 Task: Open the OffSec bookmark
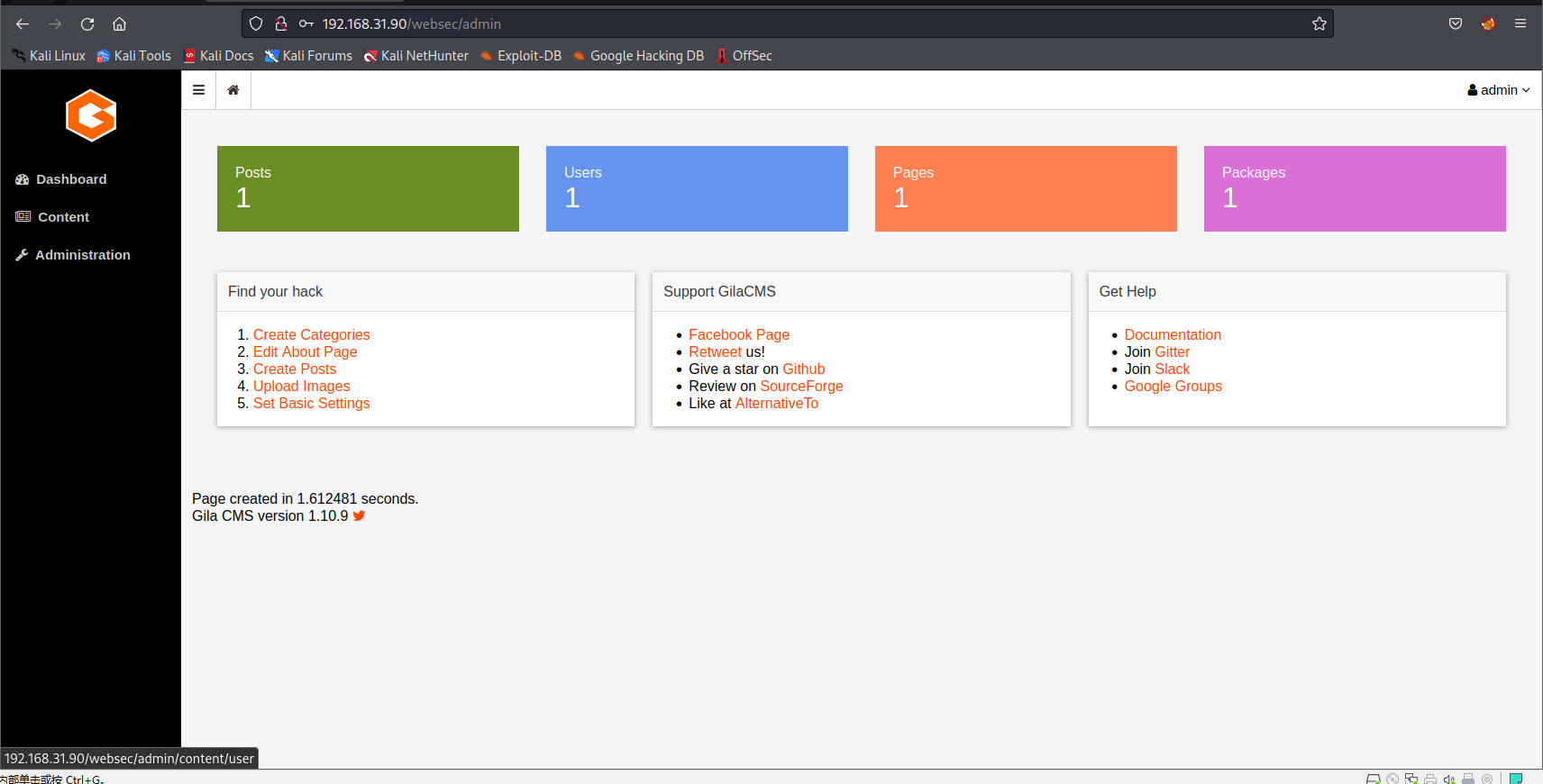pyautogui.click(x=744, y=56)
